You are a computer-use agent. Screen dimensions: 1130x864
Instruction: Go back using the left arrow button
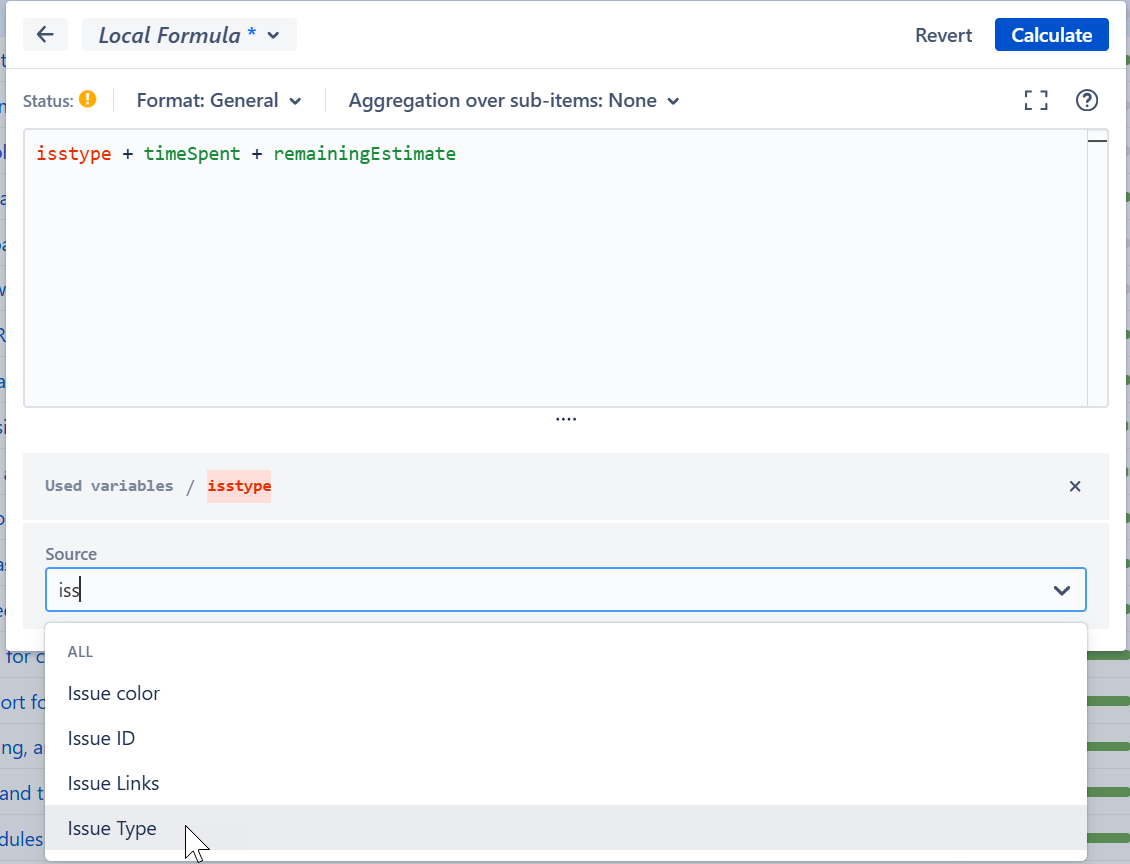pos(45,35)
